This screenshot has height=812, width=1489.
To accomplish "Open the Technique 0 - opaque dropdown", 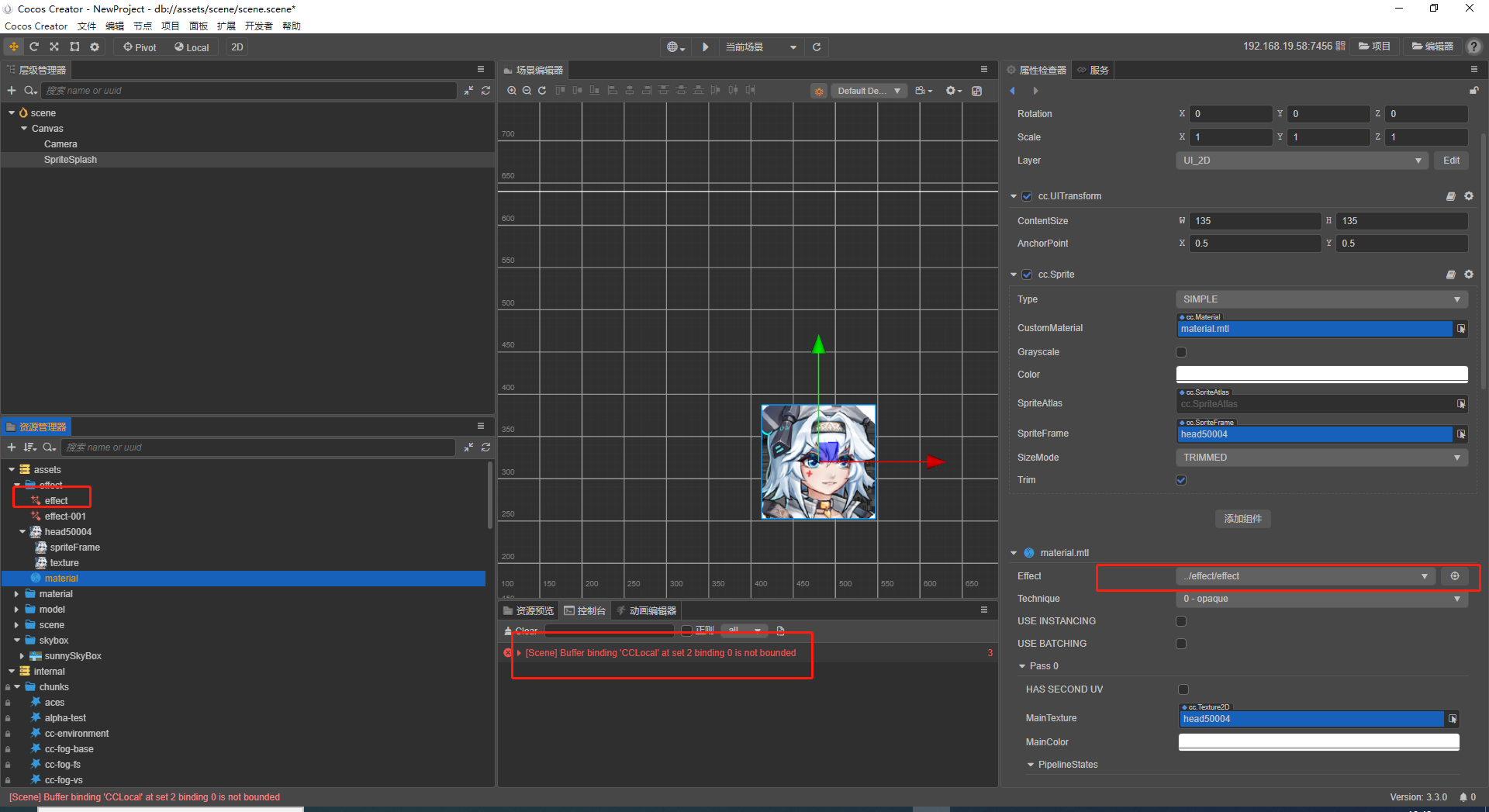I will (1321, 599).
